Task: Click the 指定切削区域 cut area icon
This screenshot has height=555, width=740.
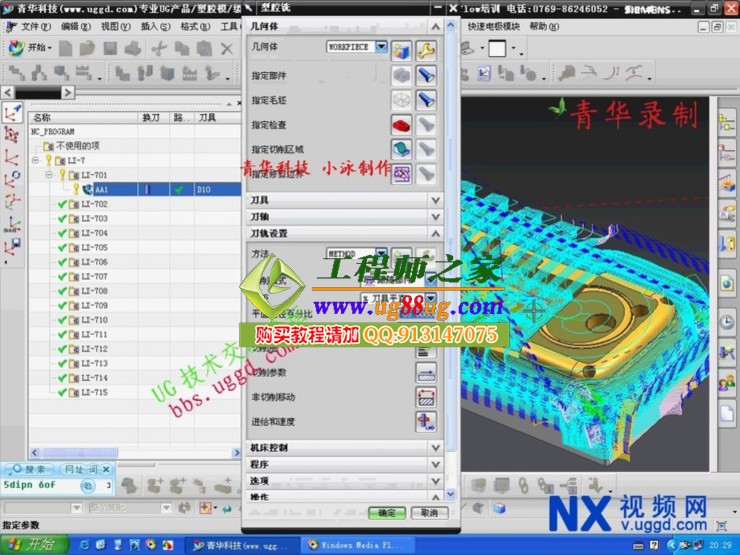Action: click(401, 149)
